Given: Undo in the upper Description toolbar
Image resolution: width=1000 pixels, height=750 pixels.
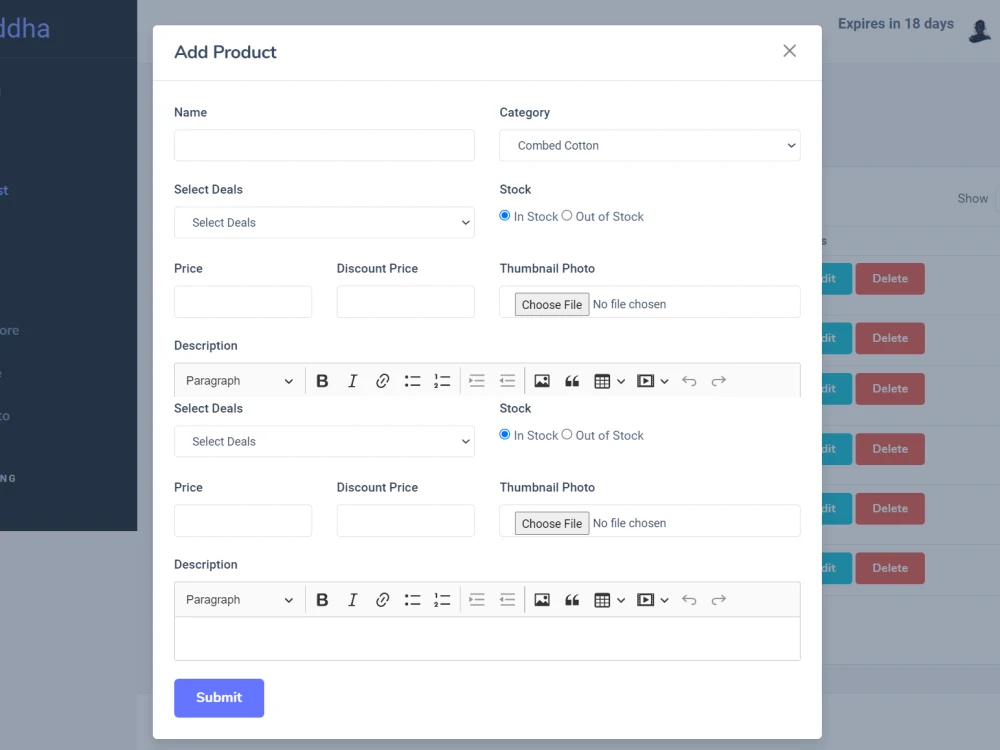Looking at the screenshot, I should [x=689, y=381].
